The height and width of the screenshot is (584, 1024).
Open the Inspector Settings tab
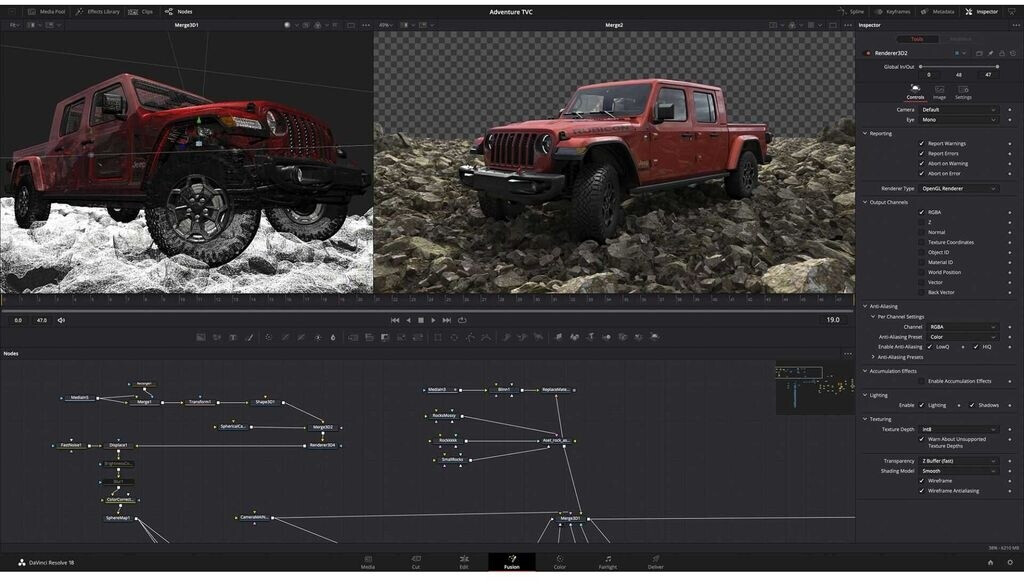coord(963,92)
